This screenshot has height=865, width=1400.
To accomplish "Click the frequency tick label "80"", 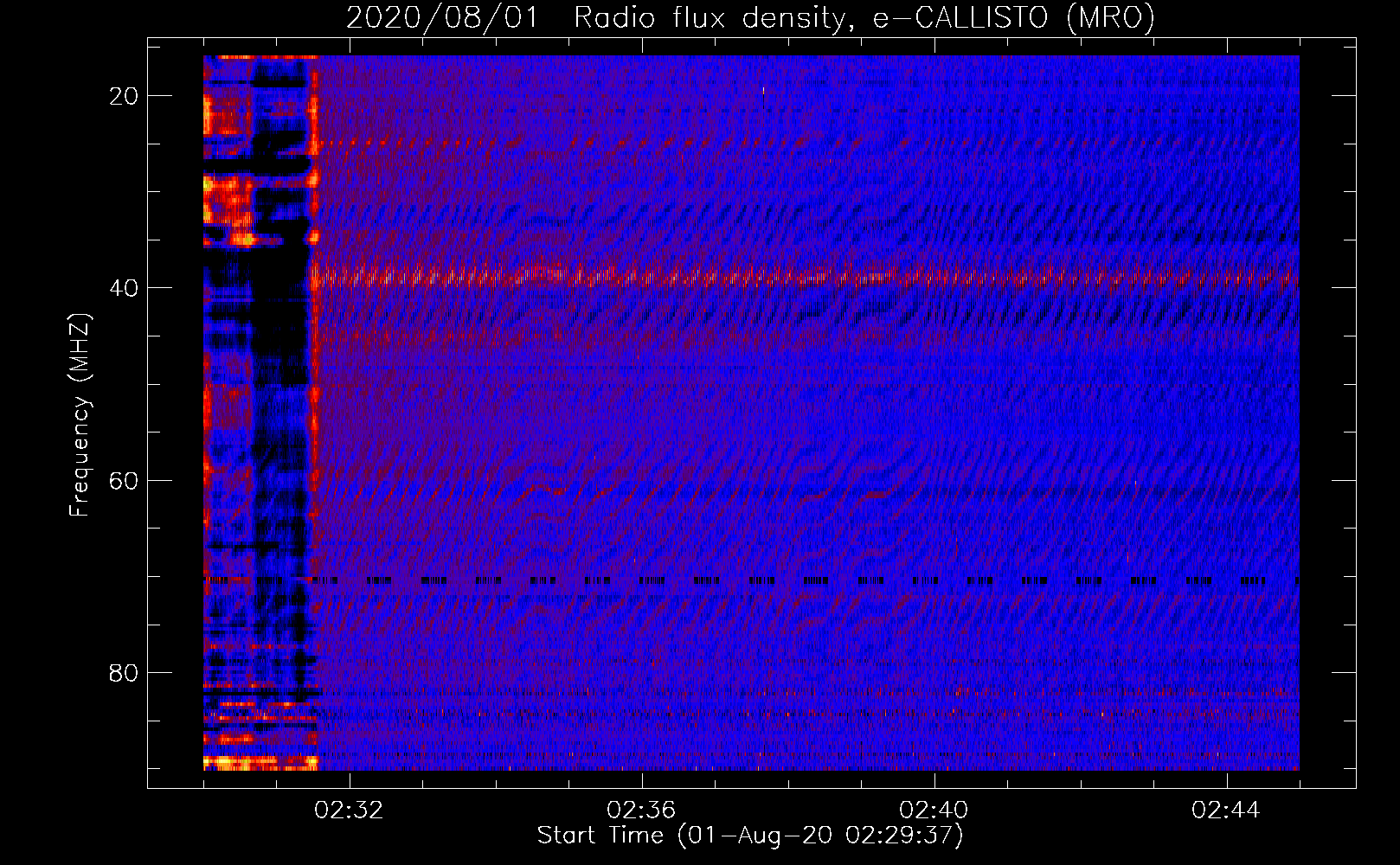I will point(124,672).
